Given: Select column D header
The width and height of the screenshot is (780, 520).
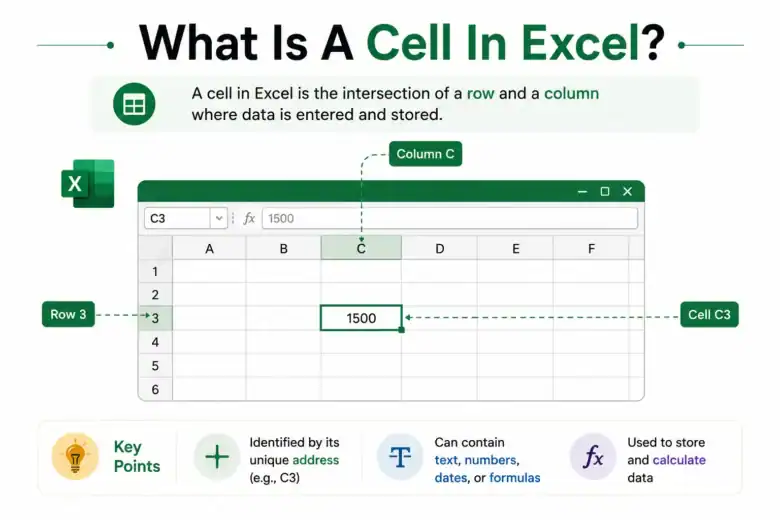Looking at the screenshot, I should (439, 248).
